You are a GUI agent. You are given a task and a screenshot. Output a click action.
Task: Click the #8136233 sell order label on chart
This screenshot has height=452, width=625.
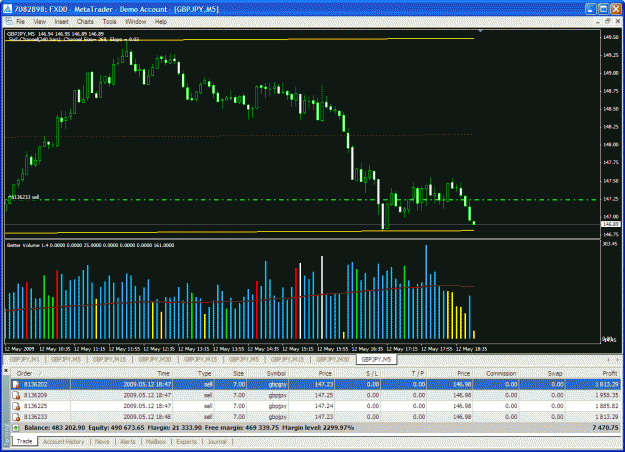23,197
